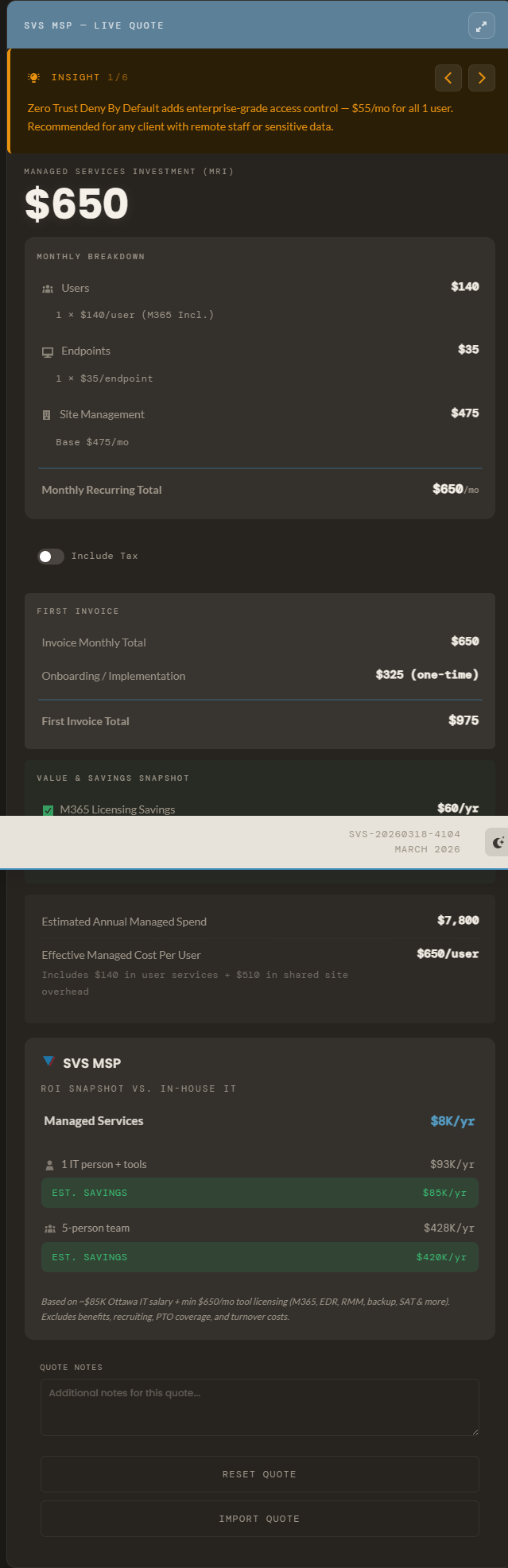The image size is (508, 1568).
Task: Toggle dark mode with the moon button
Action: coord(498,842)
